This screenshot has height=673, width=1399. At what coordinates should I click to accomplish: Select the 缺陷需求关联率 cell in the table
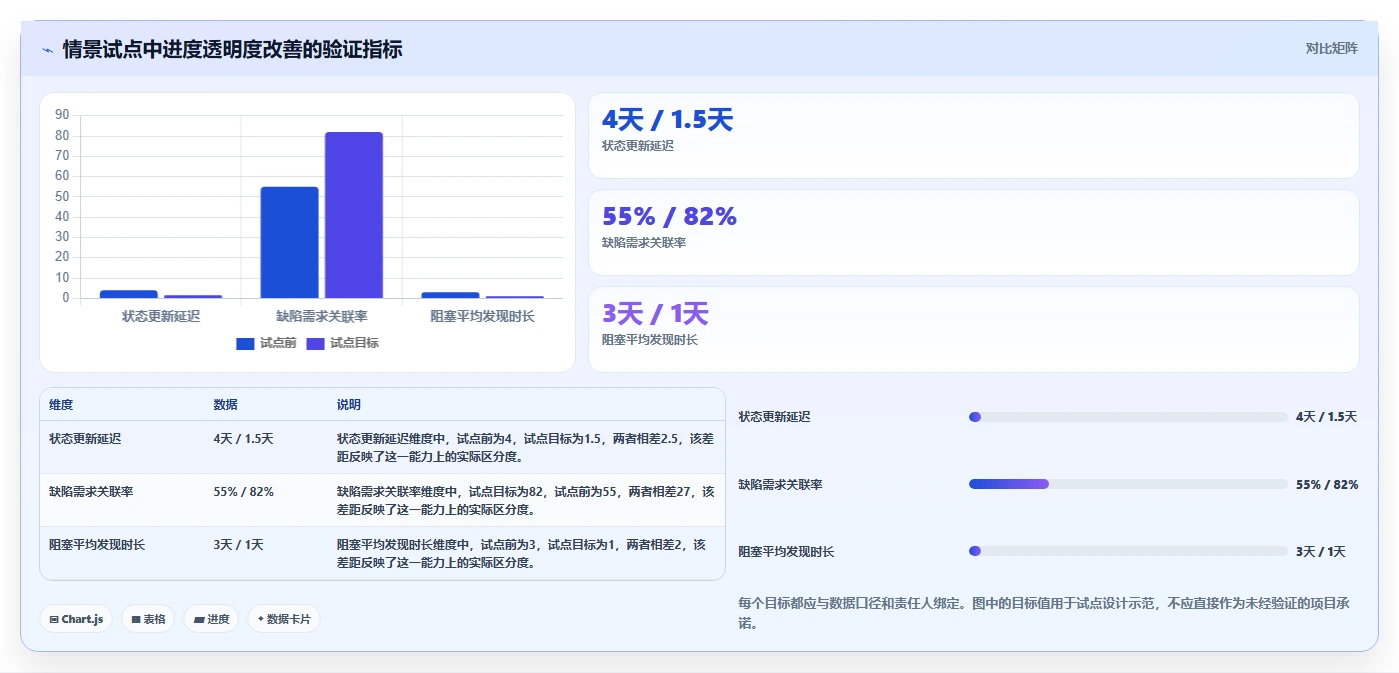91,491
